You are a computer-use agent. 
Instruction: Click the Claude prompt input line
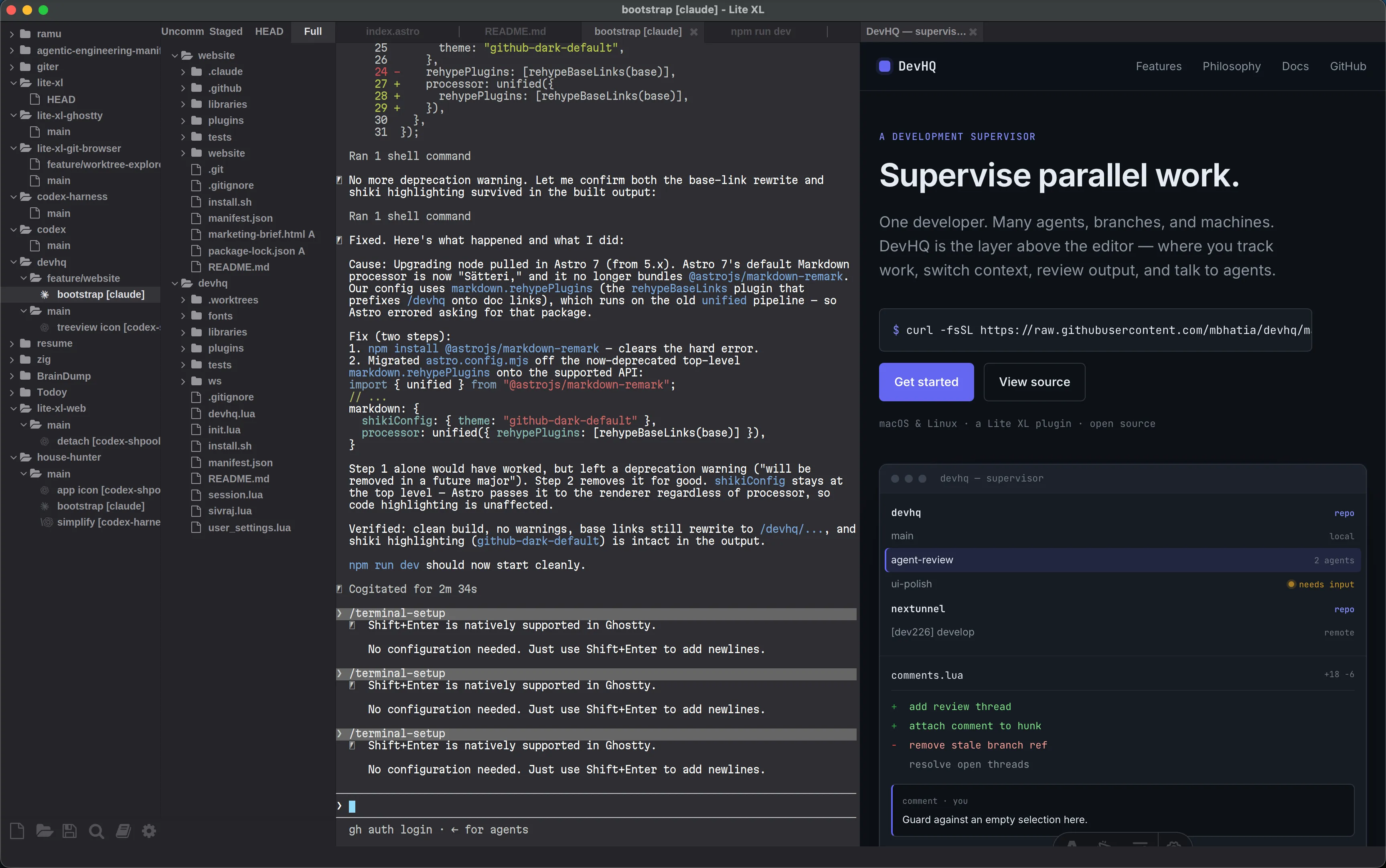tap(596, 806)
